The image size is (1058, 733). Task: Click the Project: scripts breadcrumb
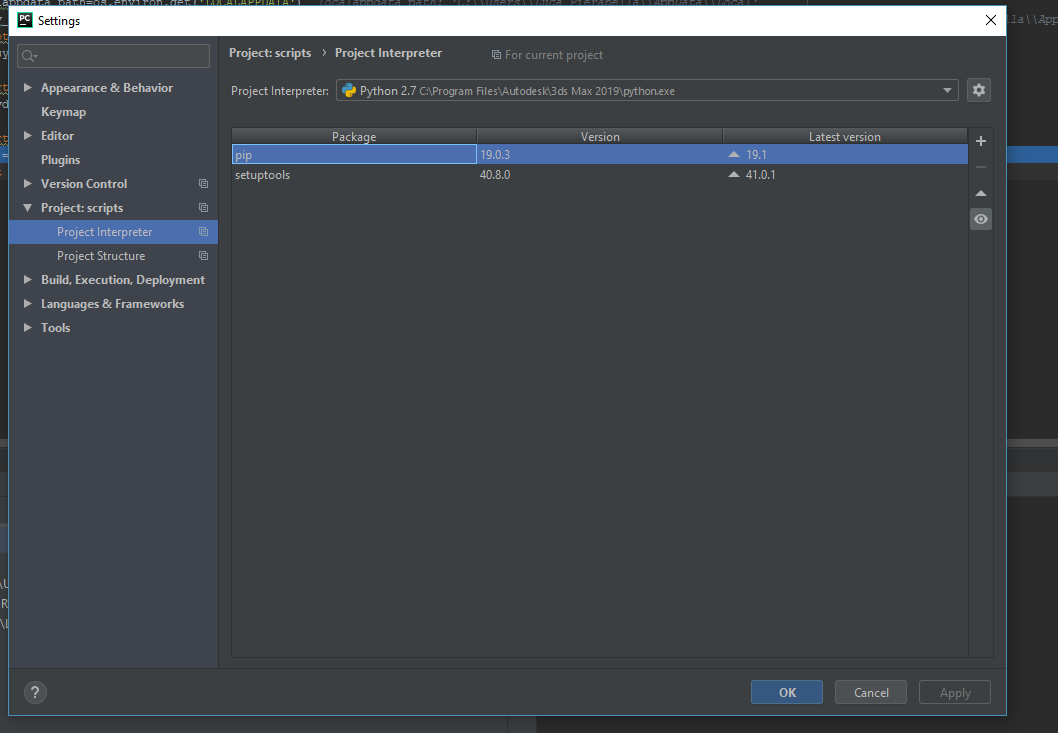[x=270, y=53]
